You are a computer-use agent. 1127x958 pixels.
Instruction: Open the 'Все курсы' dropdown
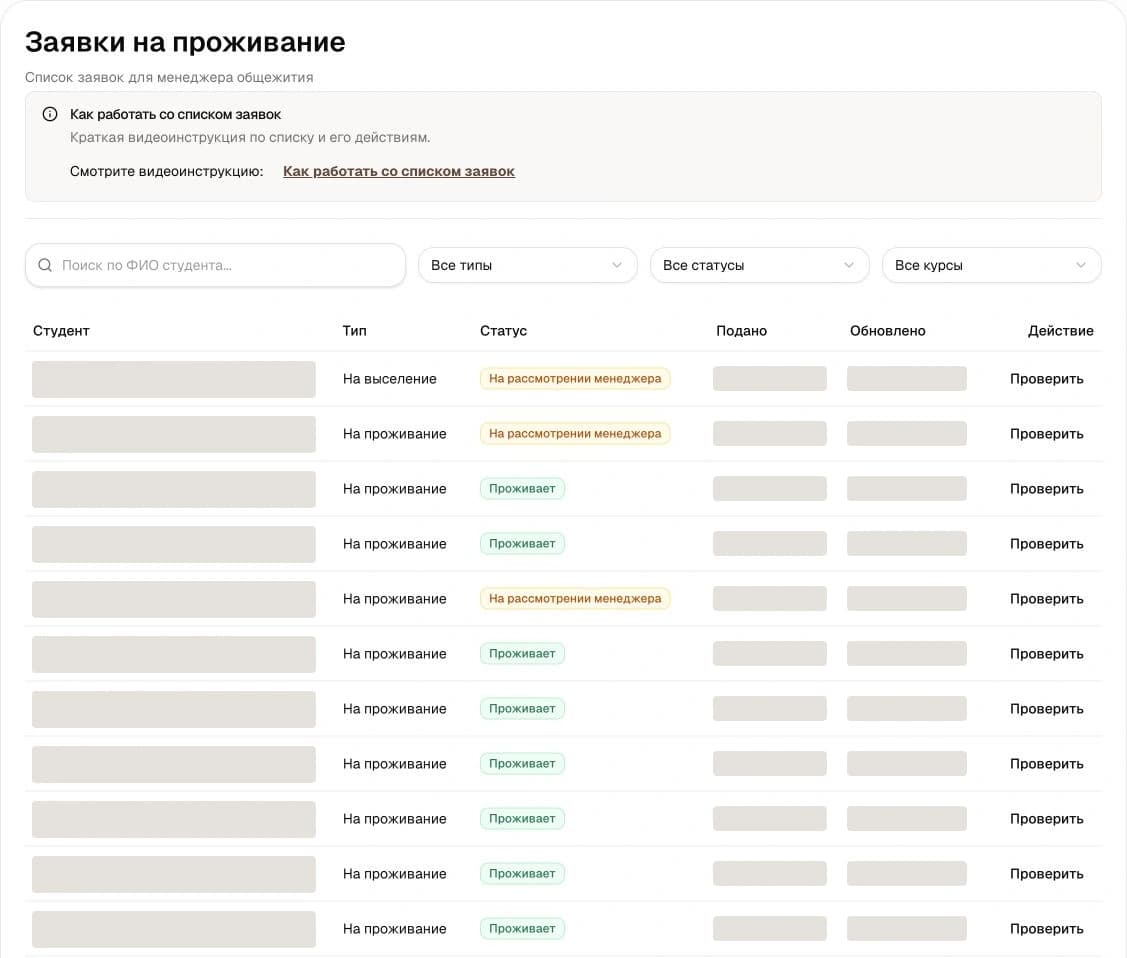click(x=991, y=265)
